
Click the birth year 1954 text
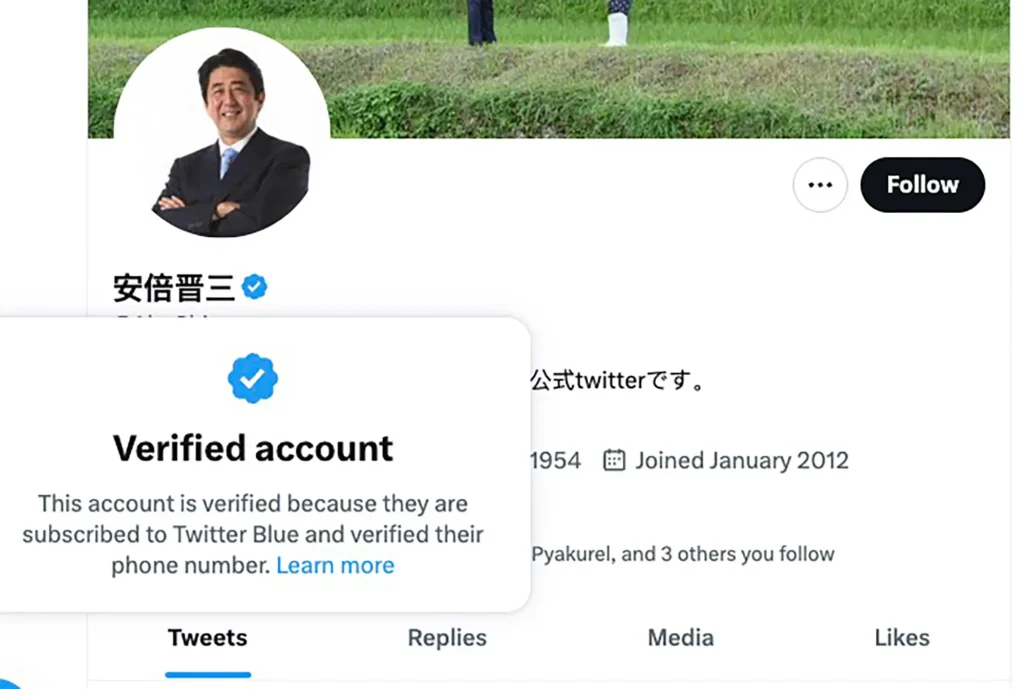coord(555,460)
